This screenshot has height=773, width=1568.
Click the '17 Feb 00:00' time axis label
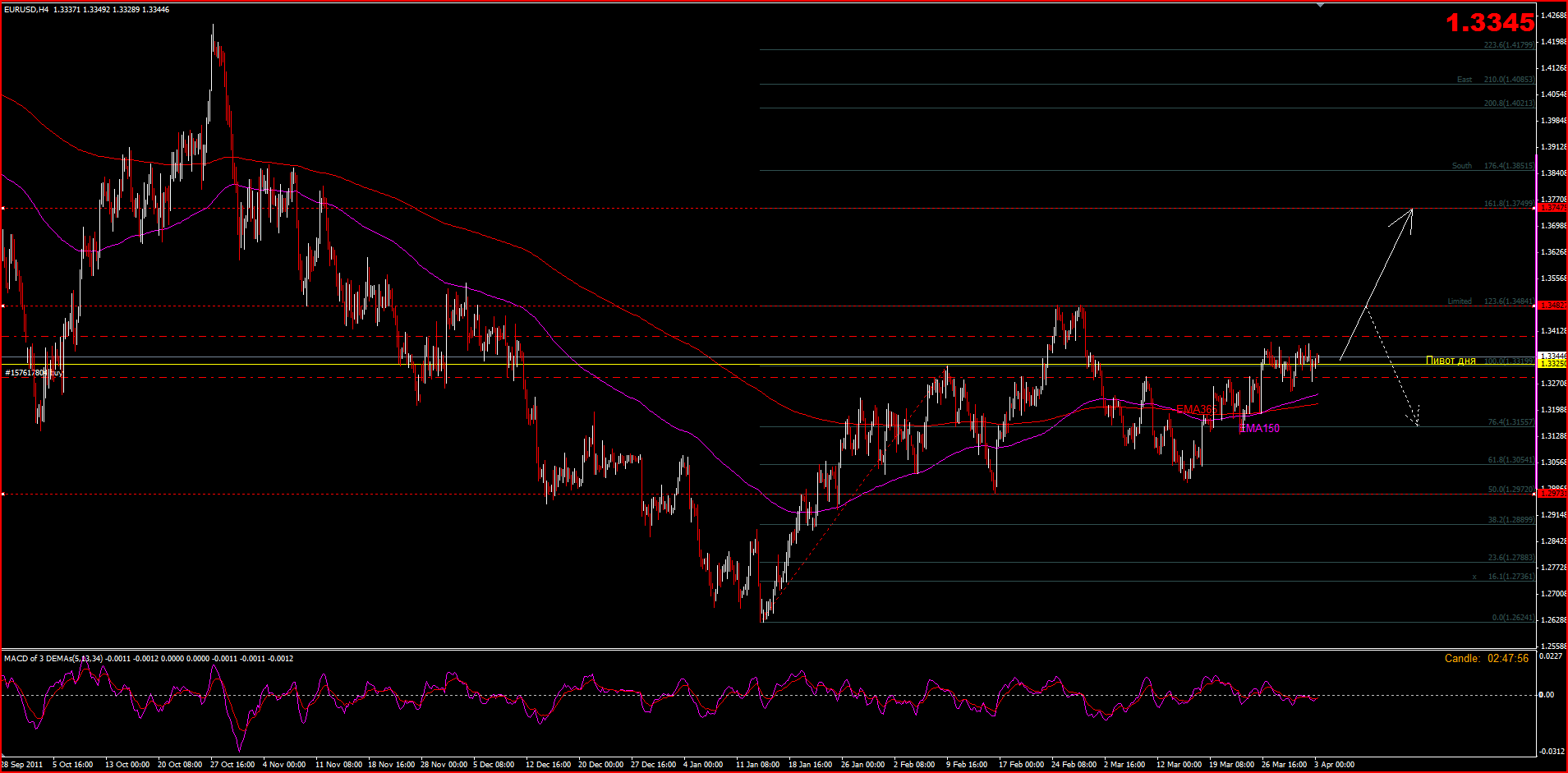point(1021,765)
